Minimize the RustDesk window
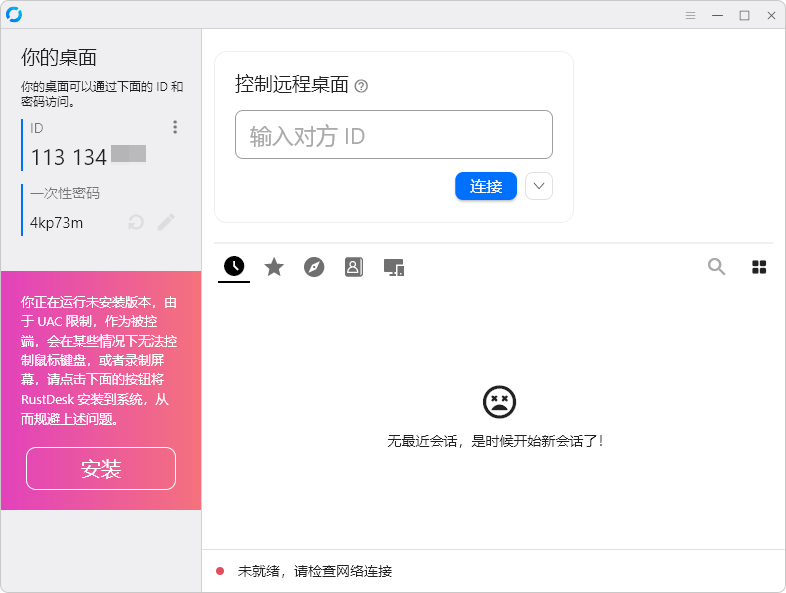The image size is (786, 593). pos(717,16)
